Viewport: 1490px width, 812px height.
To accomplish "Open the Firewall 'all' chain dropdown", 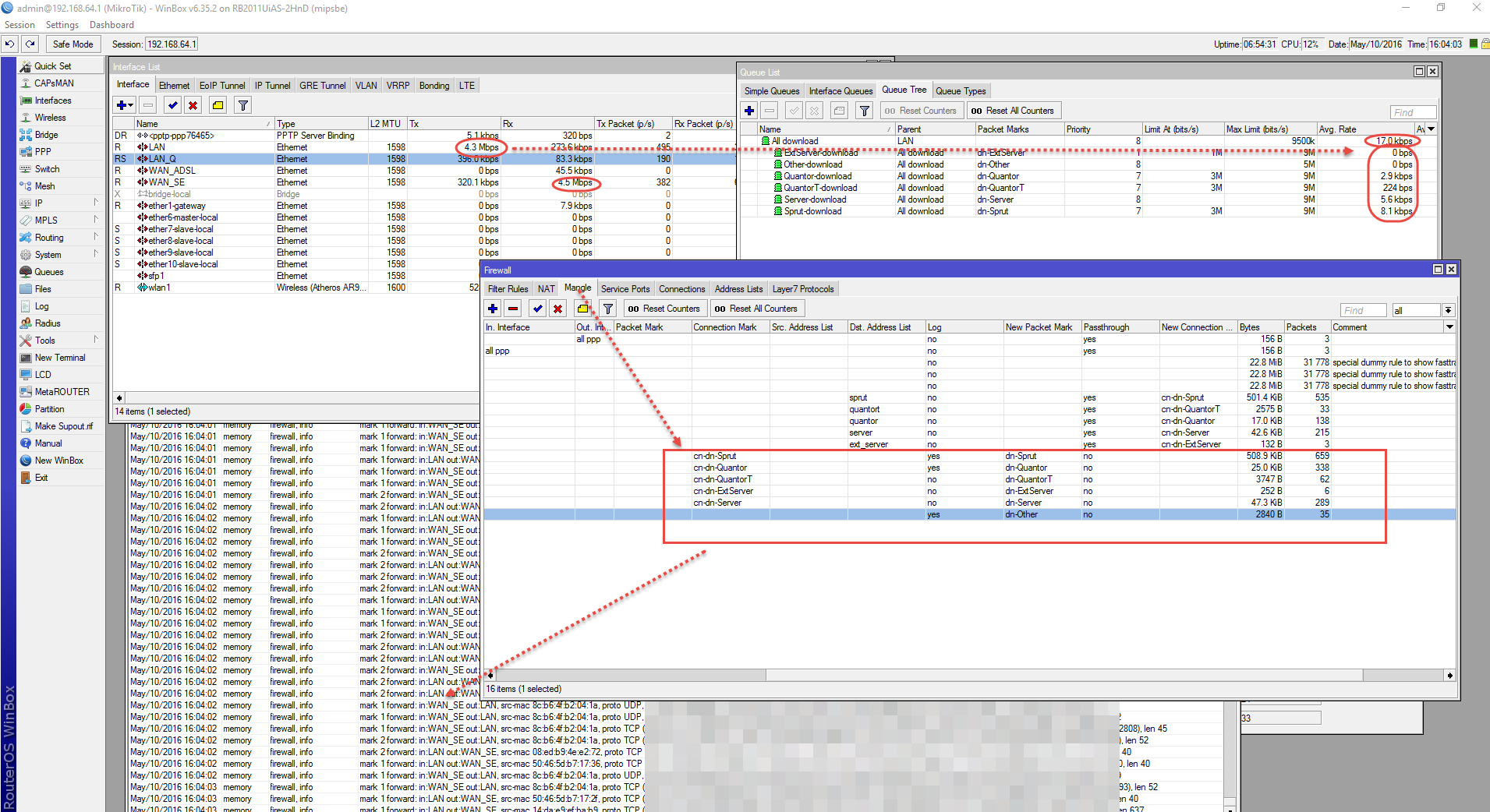I will point(1448,310).
